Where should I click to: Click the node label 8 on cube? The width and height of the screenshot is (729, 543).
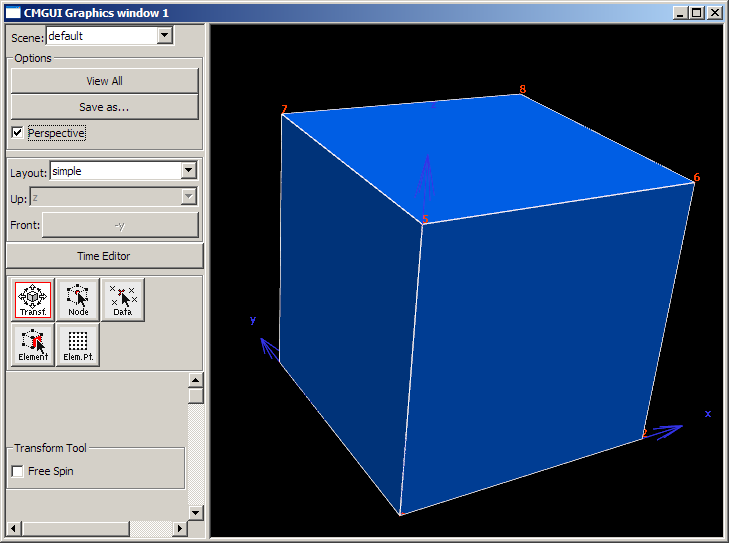click(523, 89)
